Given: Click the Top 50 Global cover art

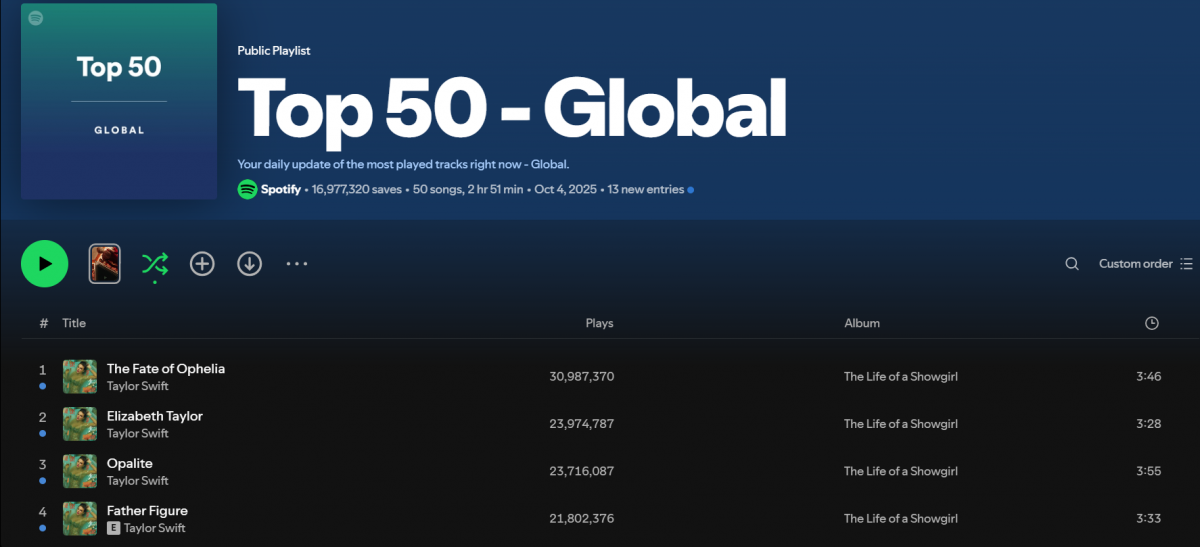Looking at the screenshot, I should point(119,101).
